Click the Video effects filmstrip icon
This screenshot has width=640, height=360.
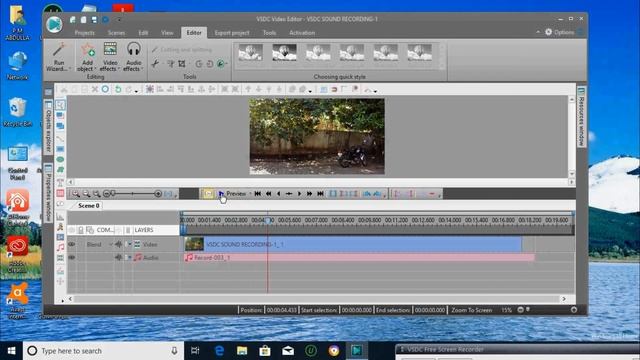(110, 50)
